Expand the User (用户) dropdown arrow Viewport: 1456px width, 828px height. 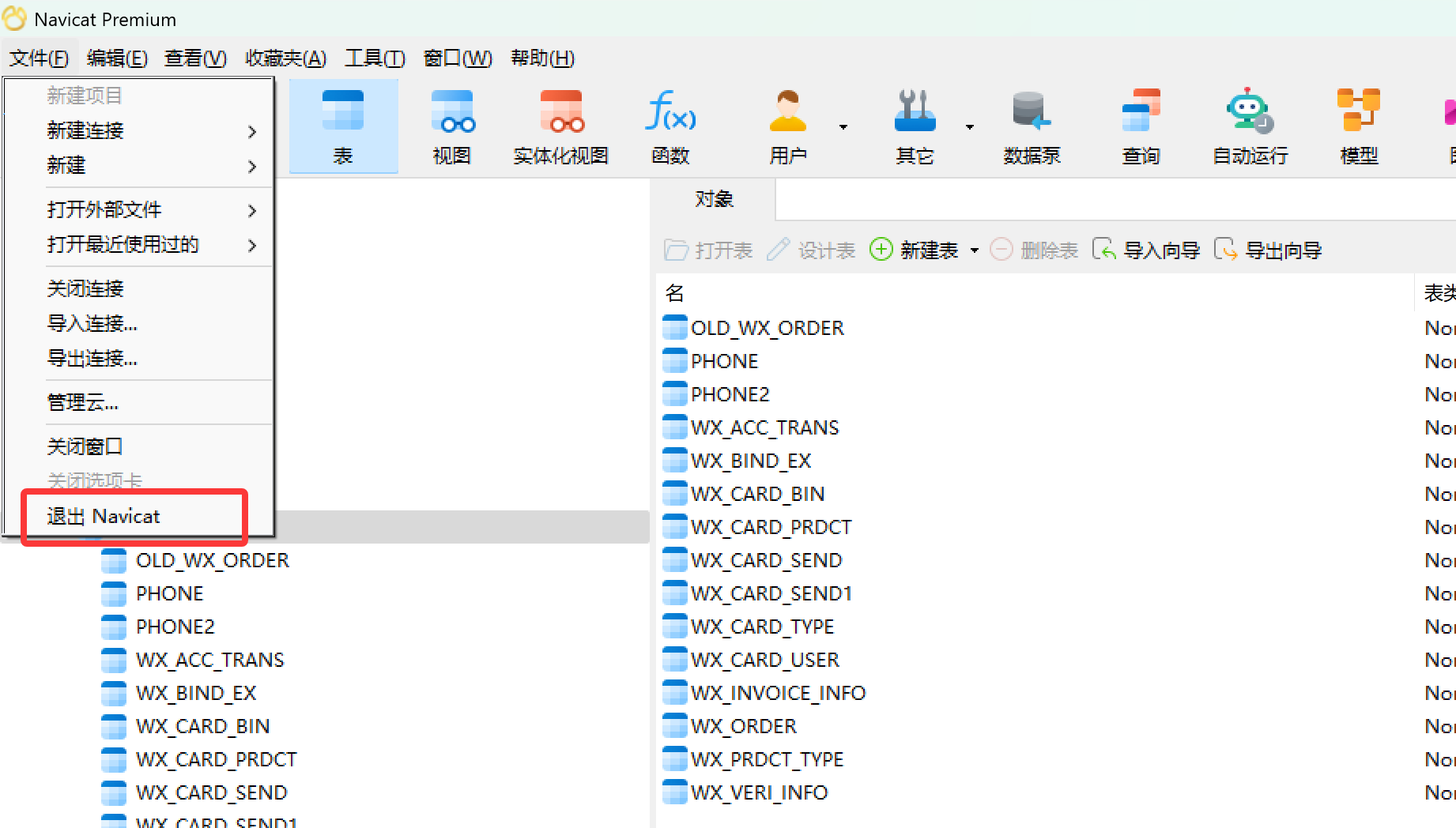[843, 126]
